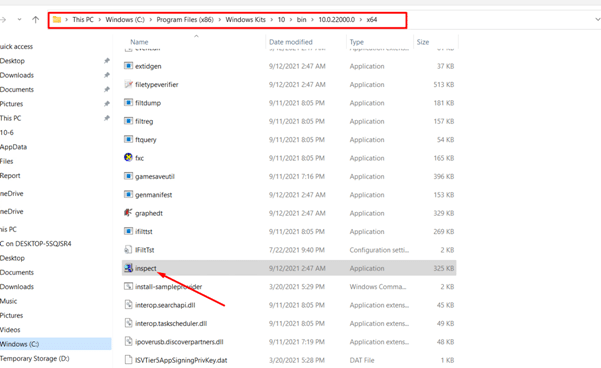Screen dimensions: 601x368
Task: Select the inspect application icon
Action: [x=128, y=268]
